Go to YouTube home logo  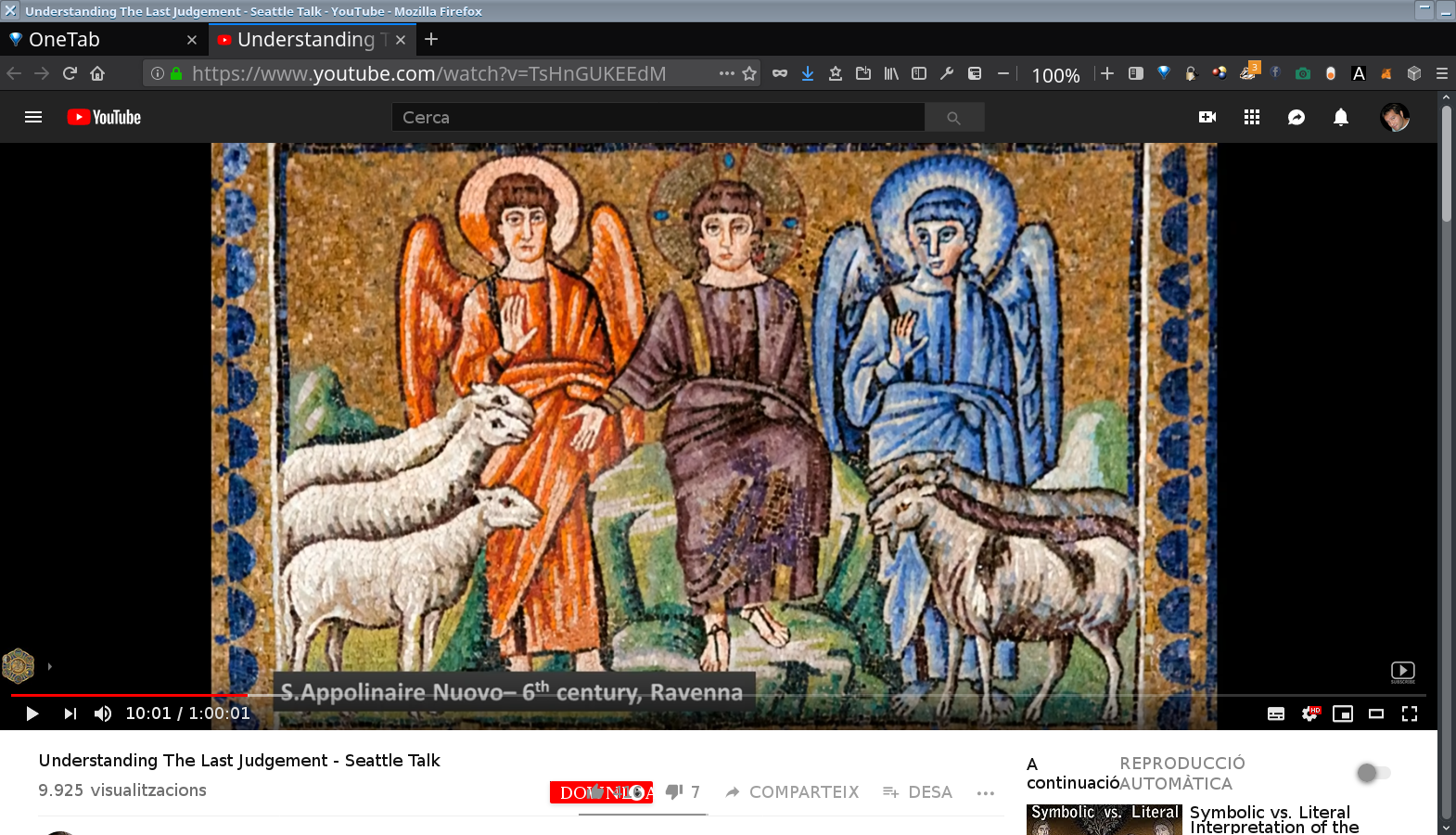[x=104, y=117]
